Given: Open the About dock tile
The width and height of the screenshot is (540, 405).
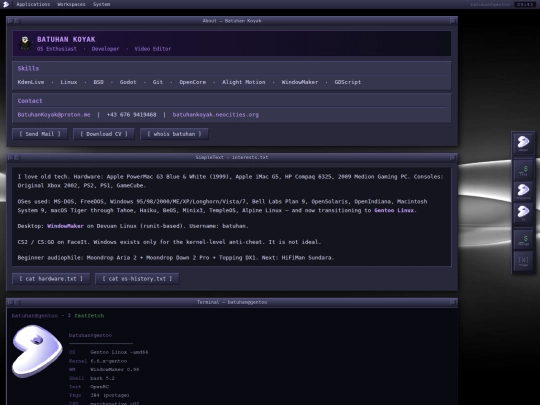Looking at the screenshot, I should point(523,143).
